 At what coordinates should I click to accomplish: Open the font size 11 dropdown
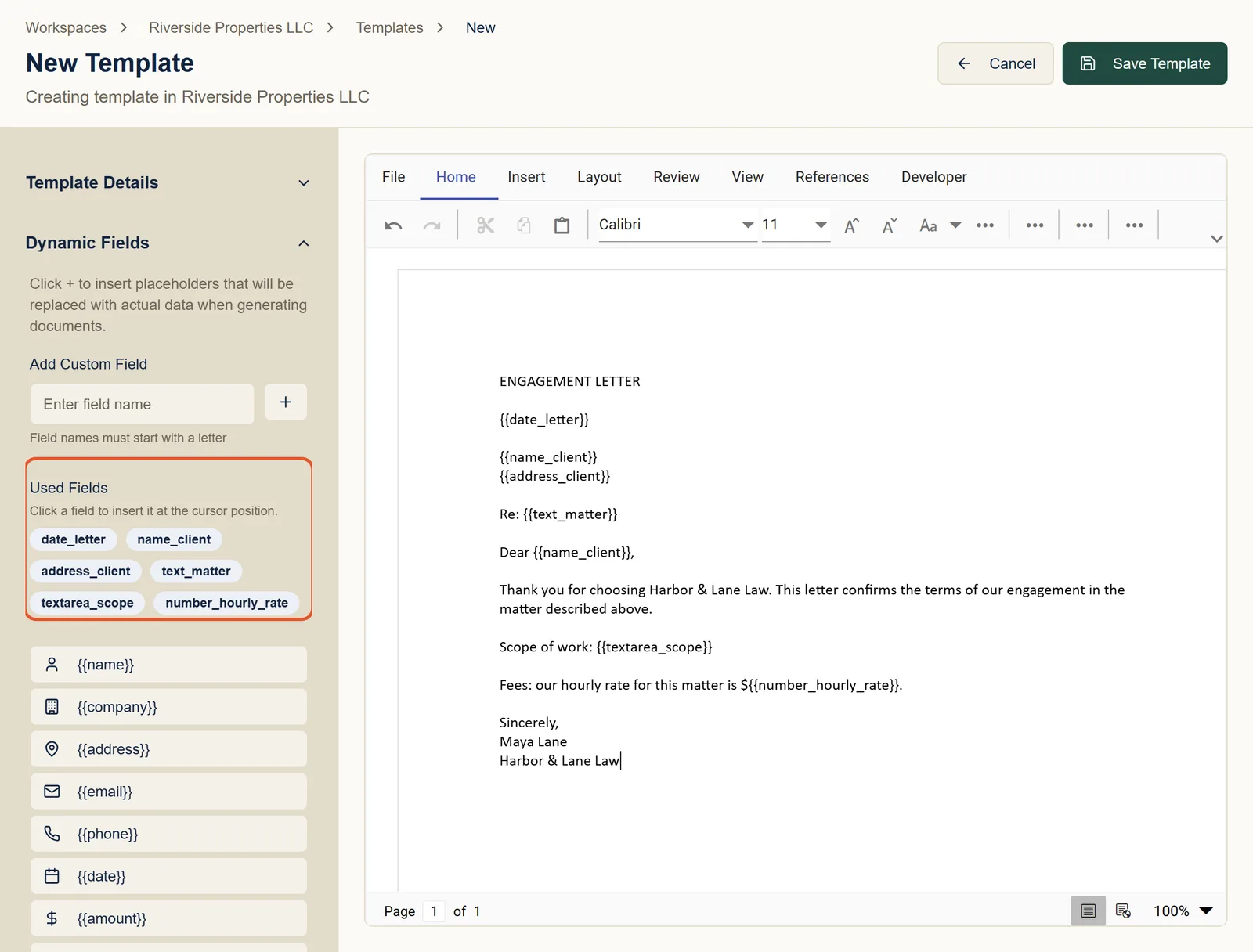[x=821, y=225]
